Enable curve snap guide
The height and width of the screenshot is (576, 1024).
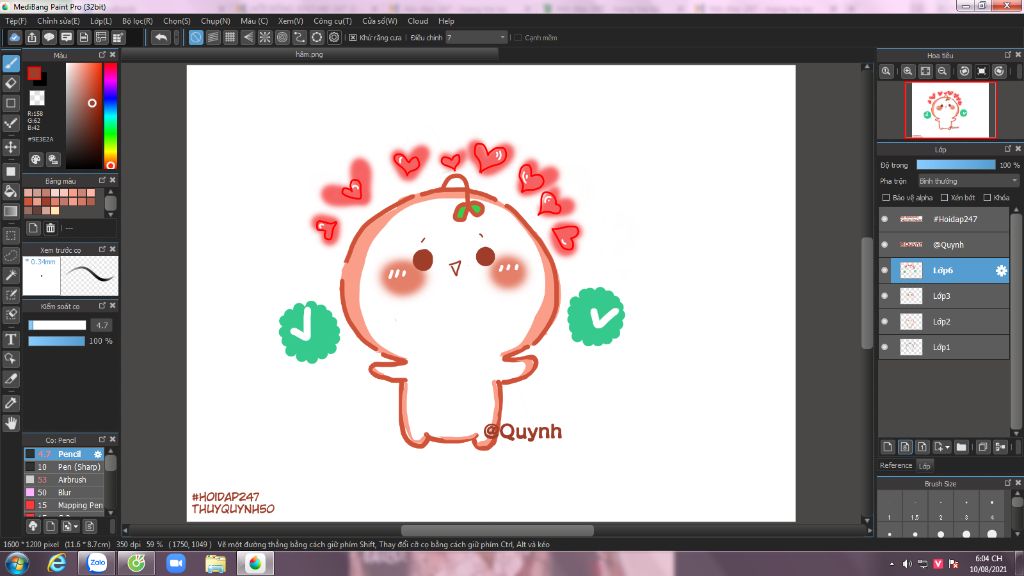click(x=299, y=37)
